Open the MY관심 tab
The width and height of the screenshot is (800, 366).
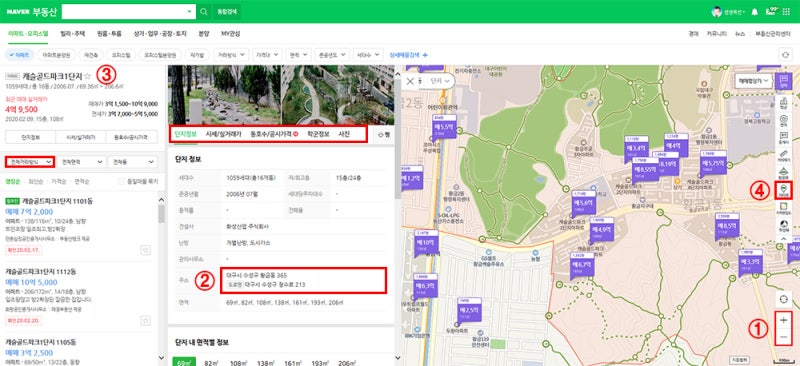click(x=231, y=34)
